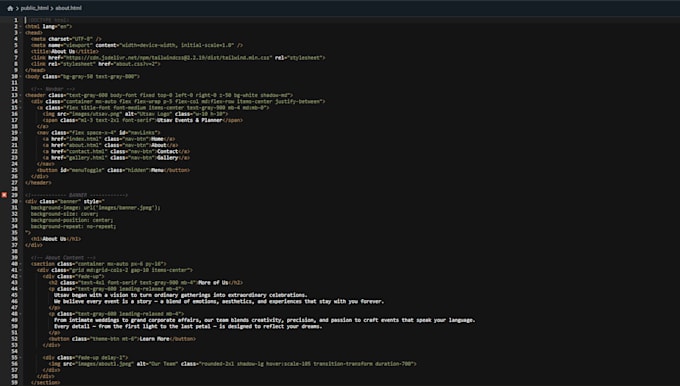Image resolution: width=680 pixels, height=386 pixels.
Task: Click the closing </nav> tag on line 24
Action: pos(46,164)
